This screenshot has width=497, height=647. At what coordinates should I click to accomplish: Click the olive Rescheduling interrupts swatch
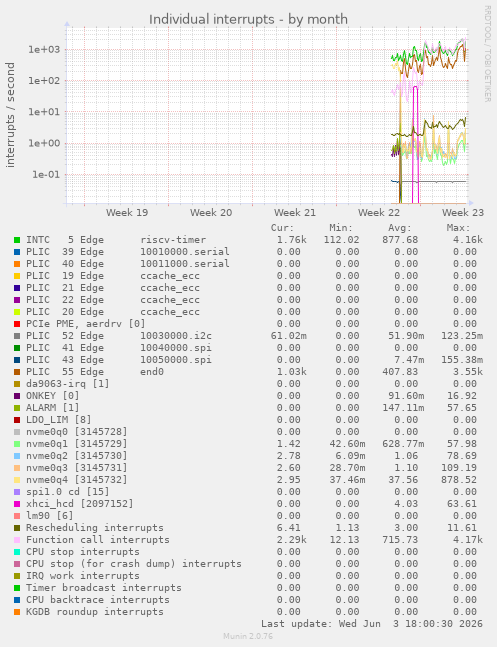17,528
